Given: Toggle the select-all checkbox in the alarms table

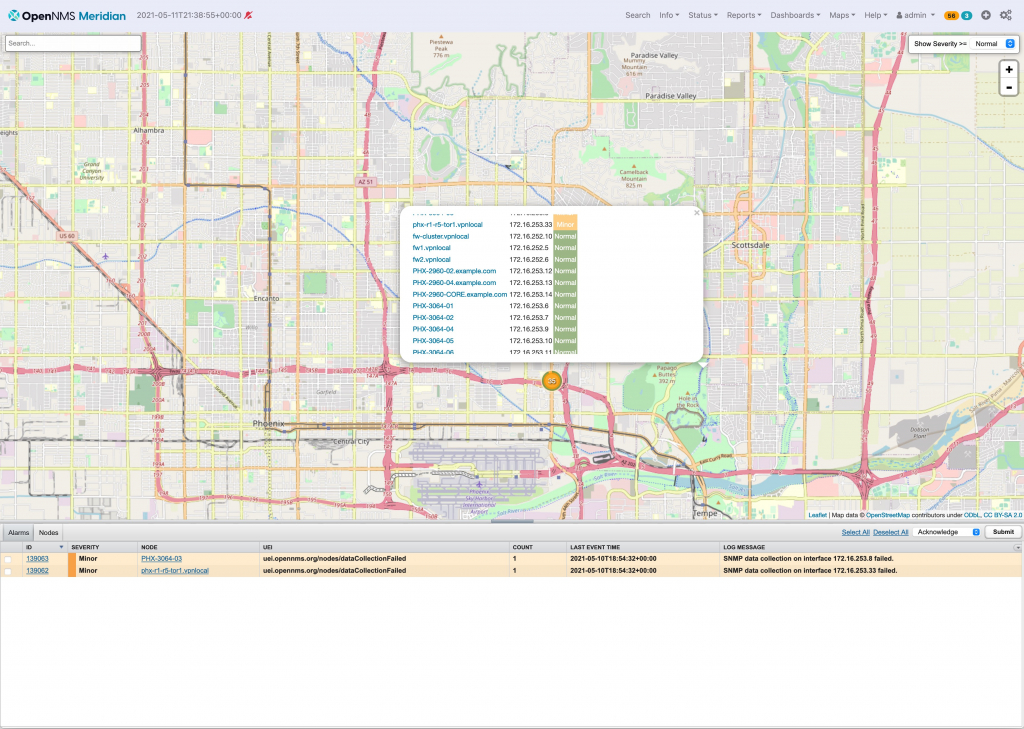Looking at the screenshot, I should point(8,547).
